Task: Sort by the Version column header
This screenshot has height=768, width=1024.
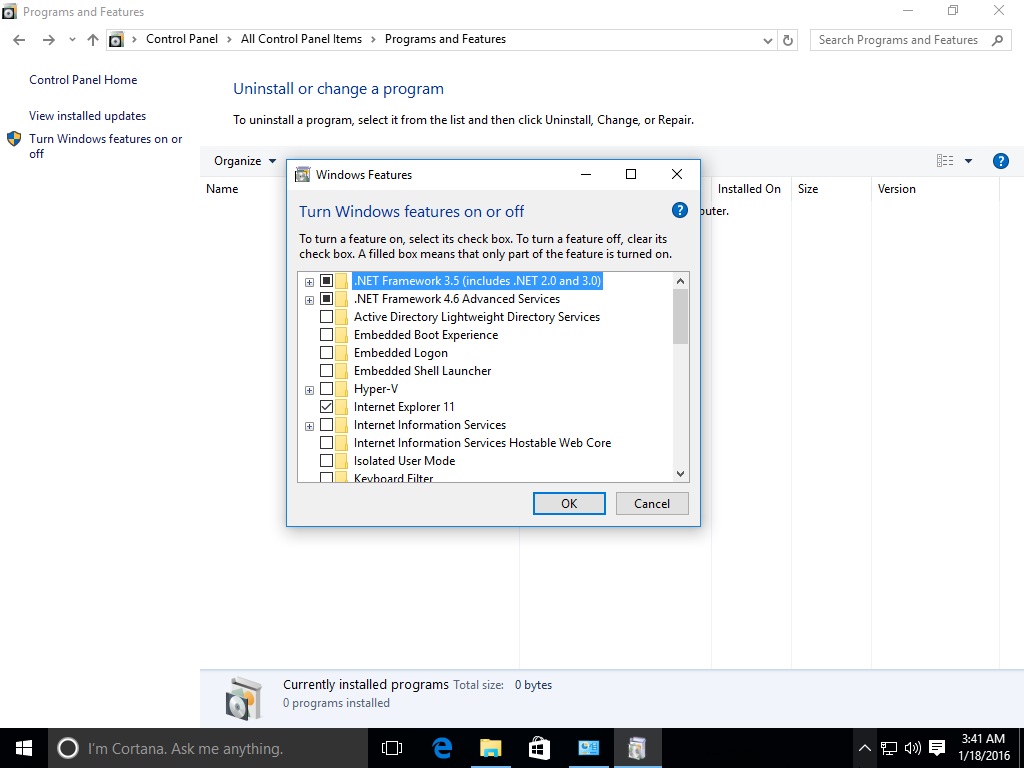Action: point(897,189)
